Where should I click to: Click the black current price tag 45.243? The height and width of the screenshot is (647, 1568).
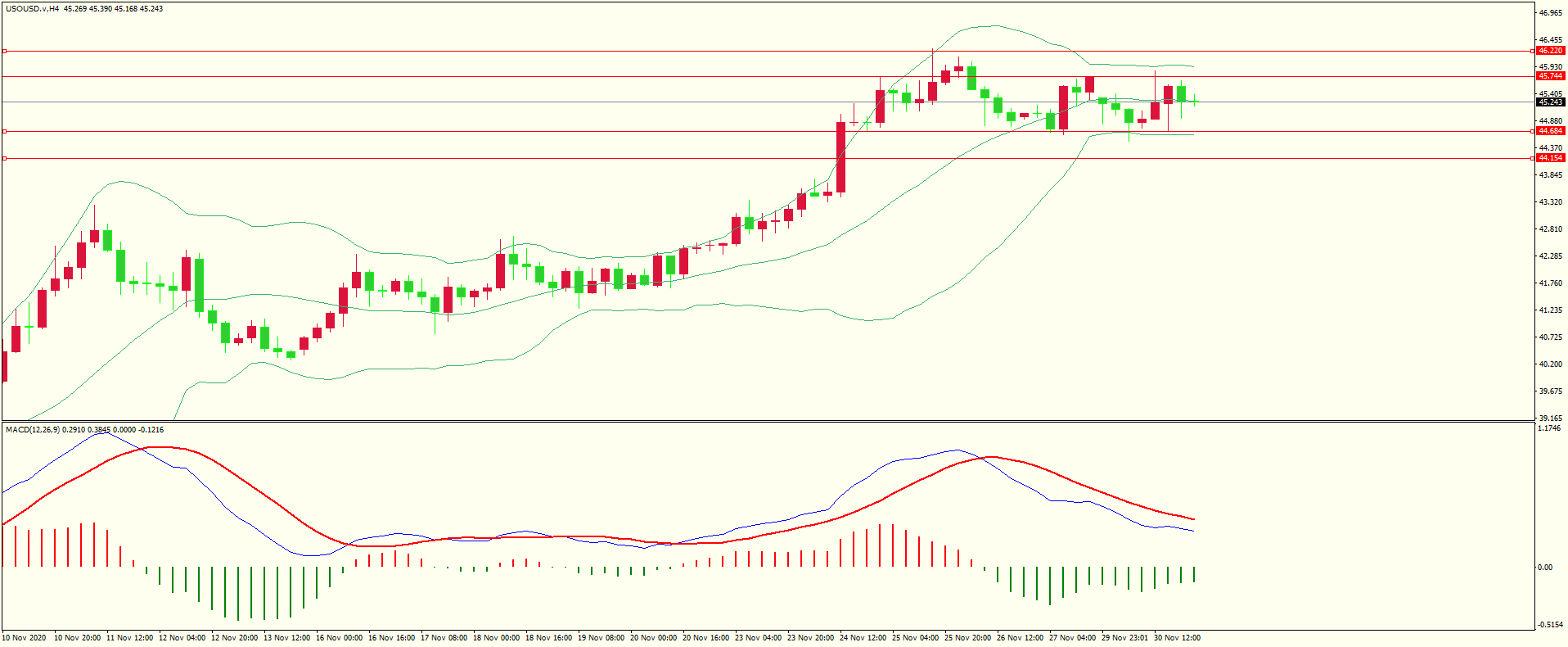1550,102
